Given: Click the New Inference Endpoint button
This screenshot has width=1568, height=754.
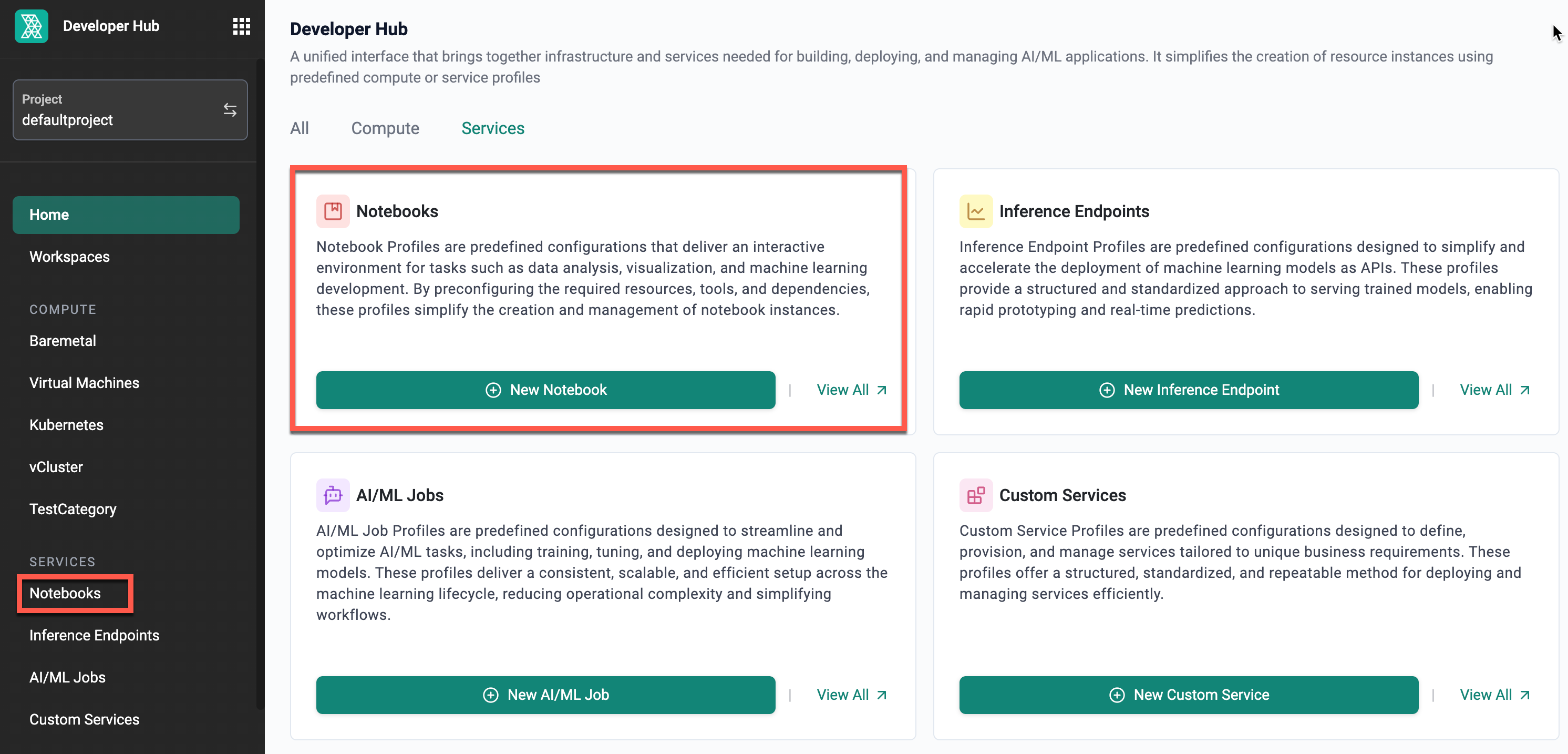Looking at the screenshot, I should tap(1188, 390).
